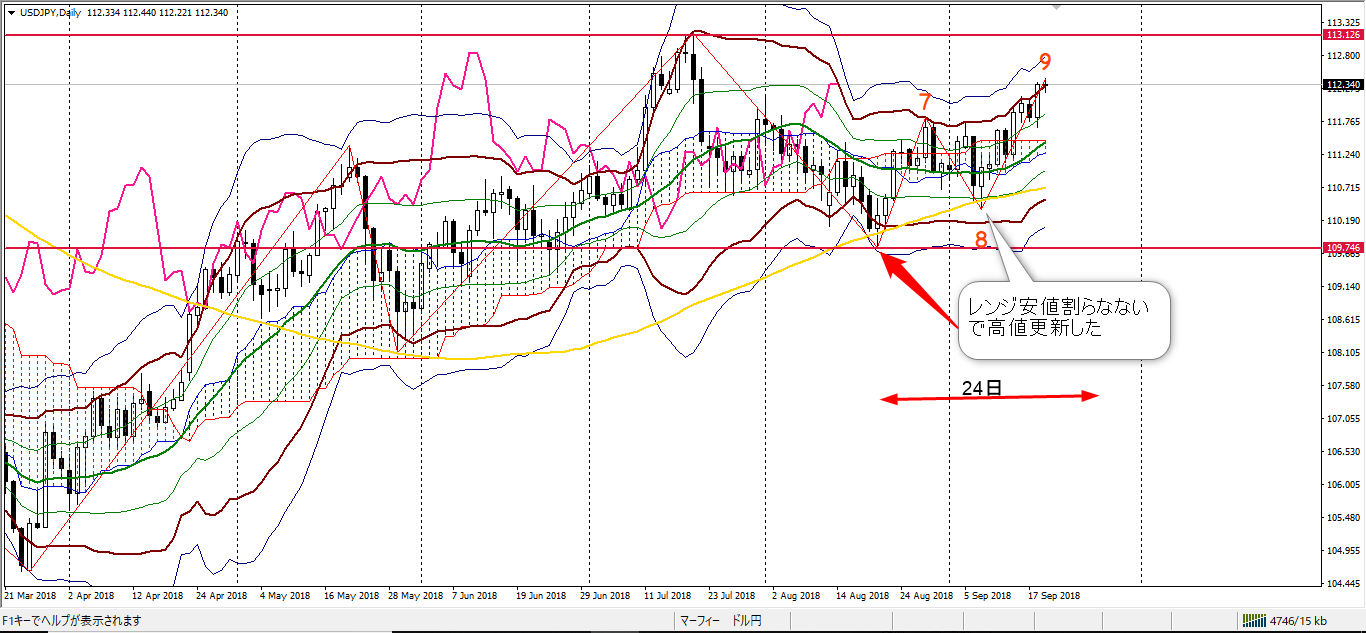Click the F1キーでヘルプが表示されます help message
The width and height of the screenshot is (1366, 633).
[x=72, y=620]
